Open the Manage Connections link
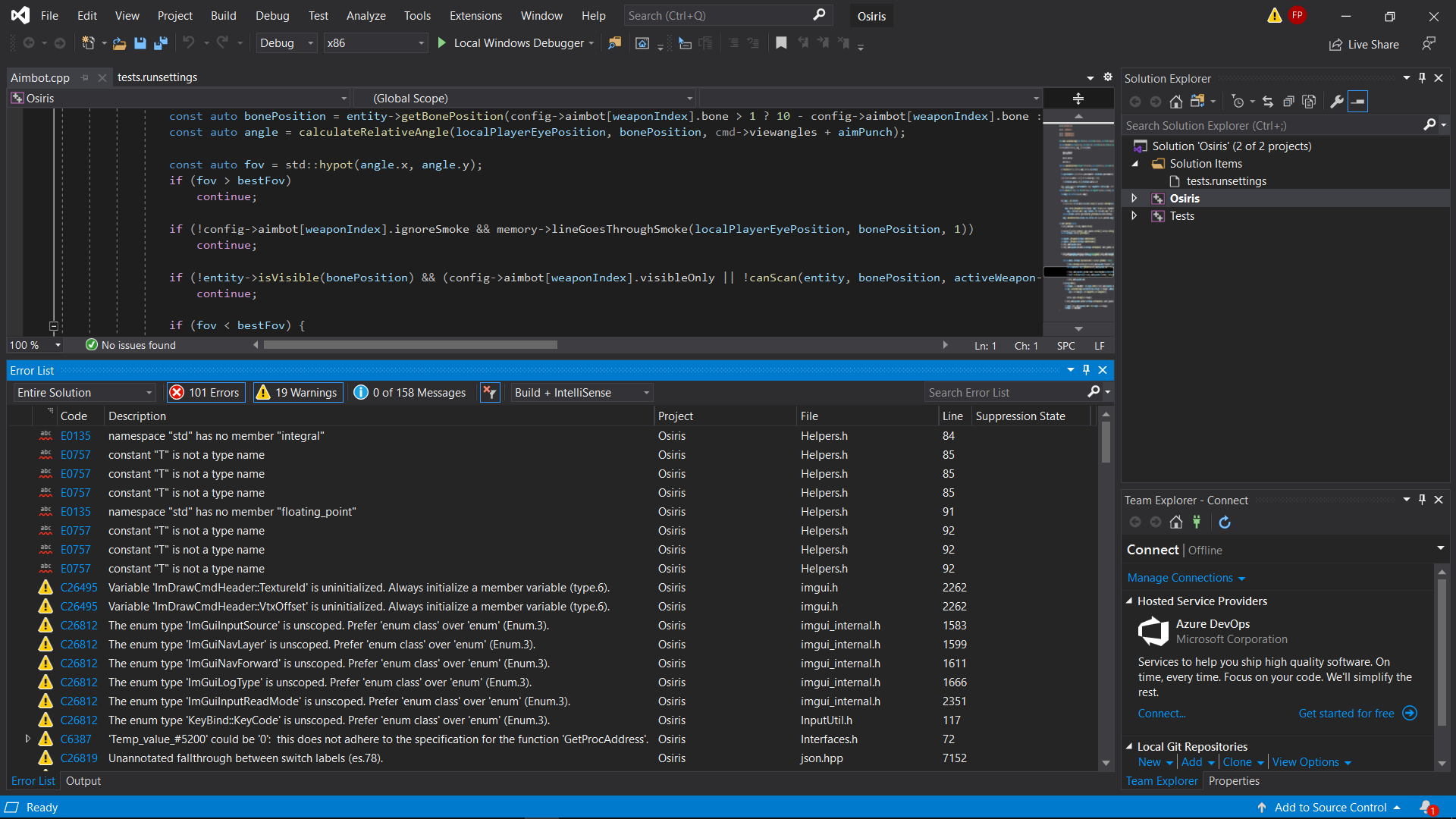The image size is (1456, 819). point(1186,578)
